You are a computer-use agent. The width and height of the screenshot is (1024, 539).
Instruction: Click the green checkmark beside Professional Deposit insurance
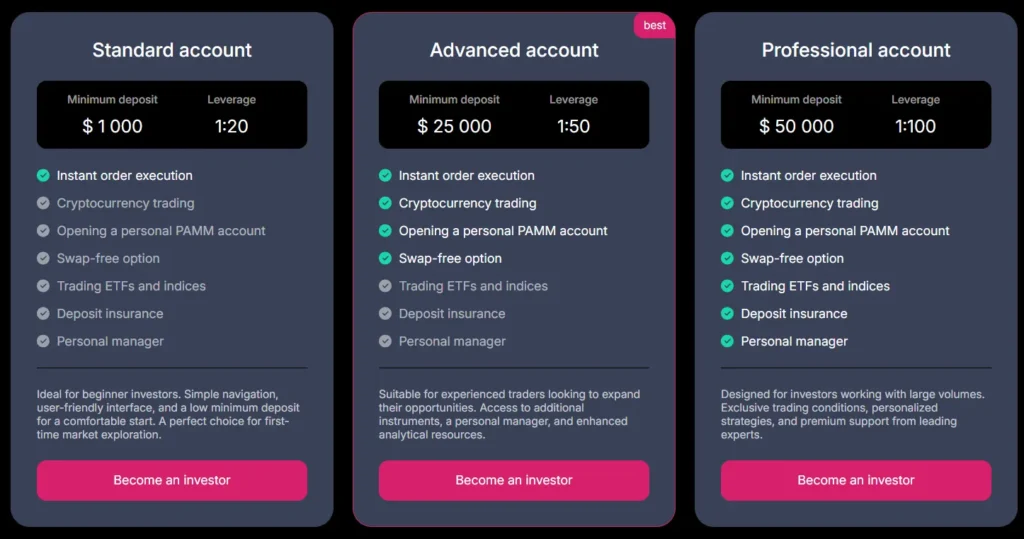coord(727,313)
